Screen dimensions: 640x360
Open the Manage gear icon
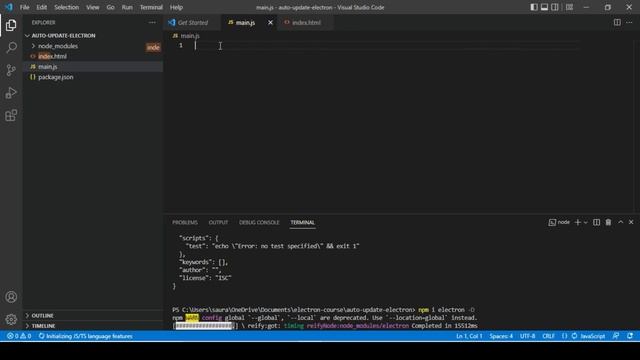(x=11, y=319)
